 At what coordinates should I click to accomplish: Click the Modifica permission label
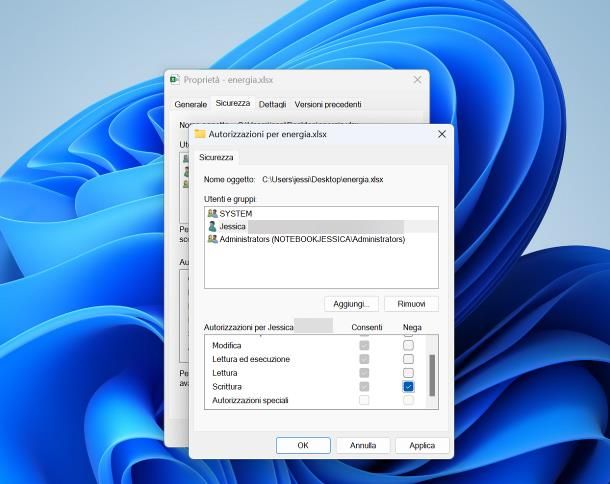(226, 345)
